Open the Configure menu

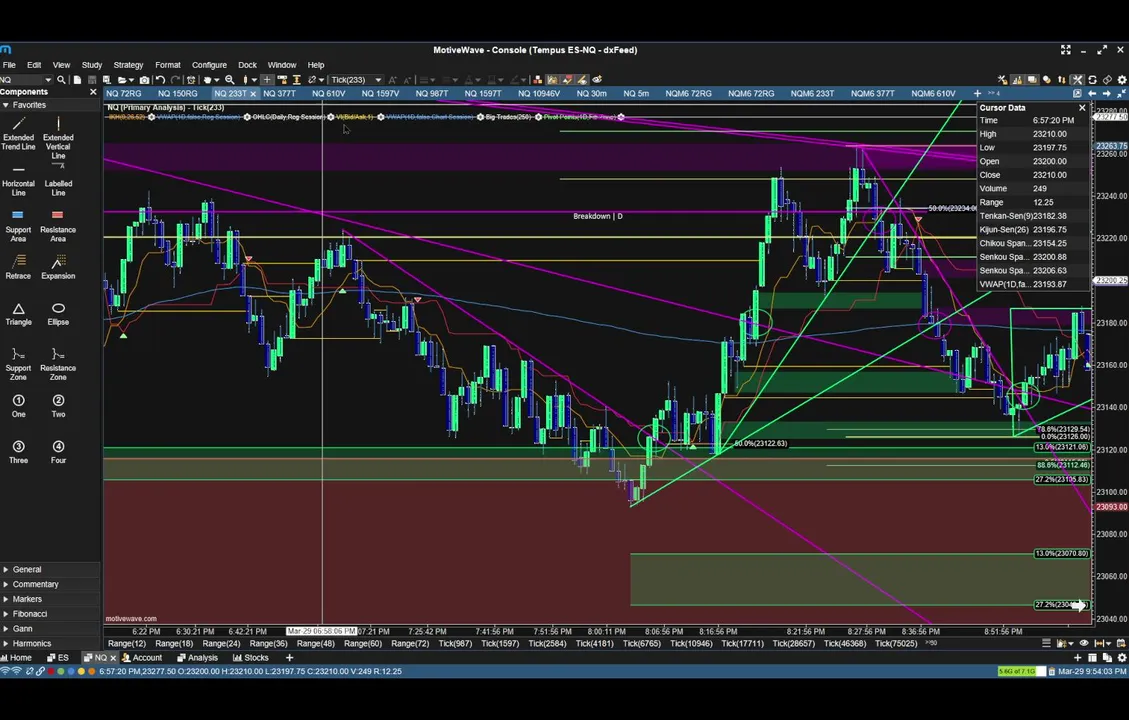pos(209,65)
